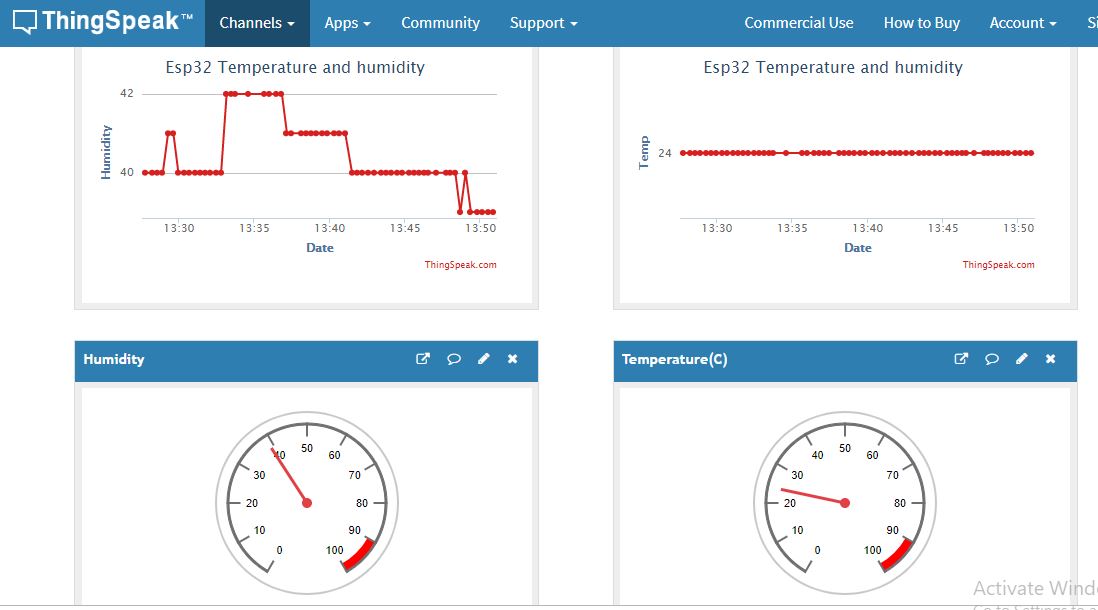
Task: Click the 24 value on Temp axis
Action: point(665,153)
